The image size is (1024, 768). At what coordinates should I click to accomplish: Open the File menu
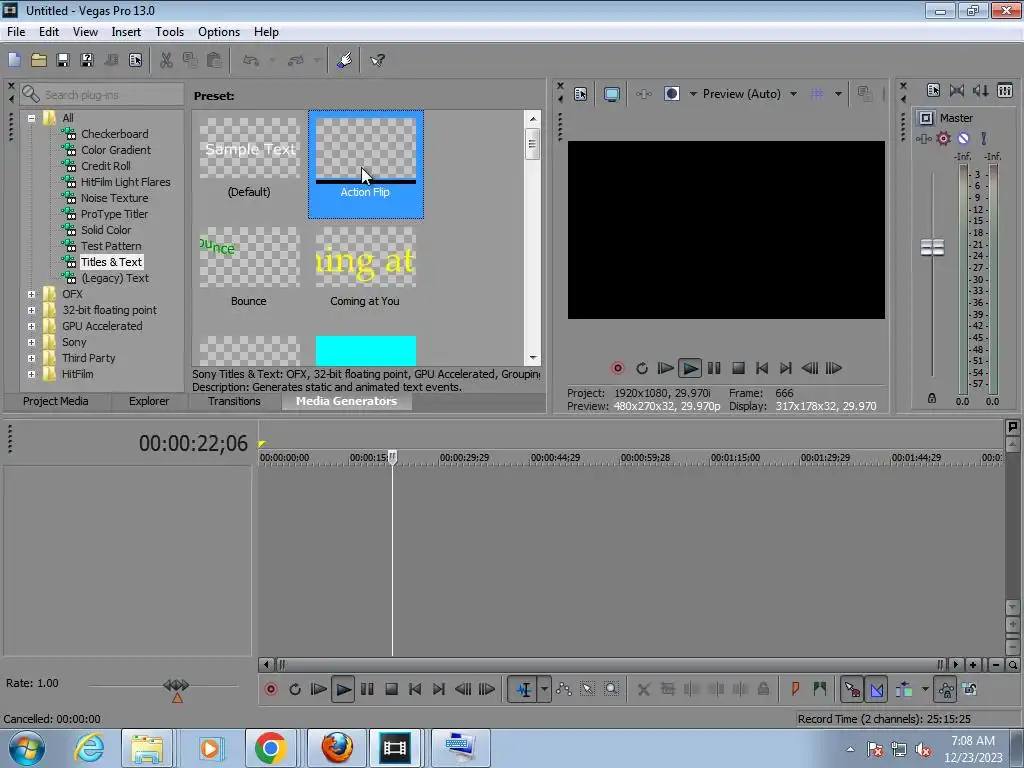pyautogui.click(x=16, y=32)
